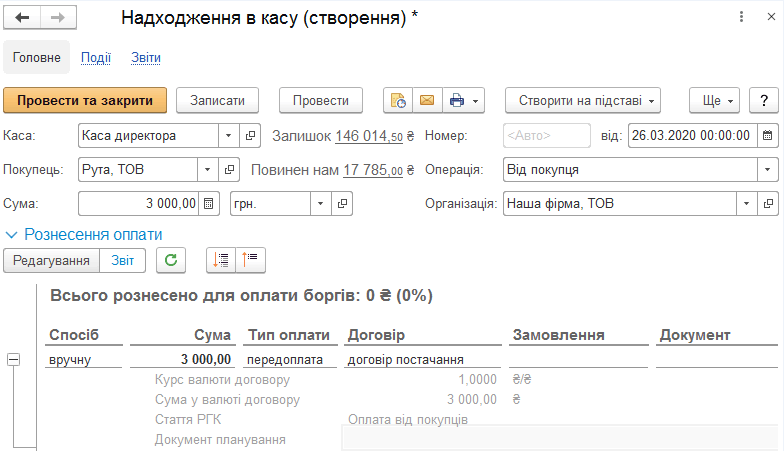Click the expand all rows icon
This screenshot has height=451, width=784.
221,260
